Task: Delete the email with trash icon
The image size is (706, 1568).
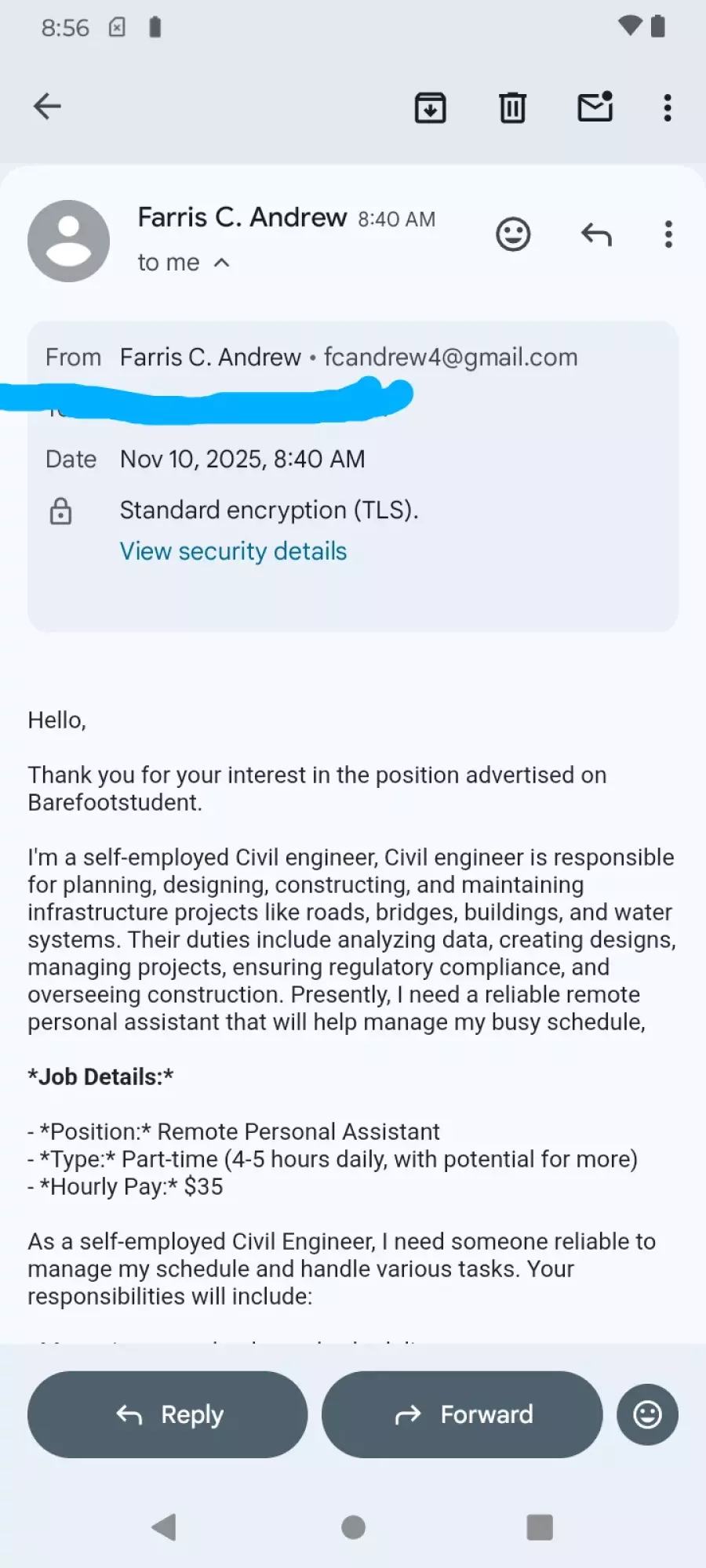Action: pos(512,107)
